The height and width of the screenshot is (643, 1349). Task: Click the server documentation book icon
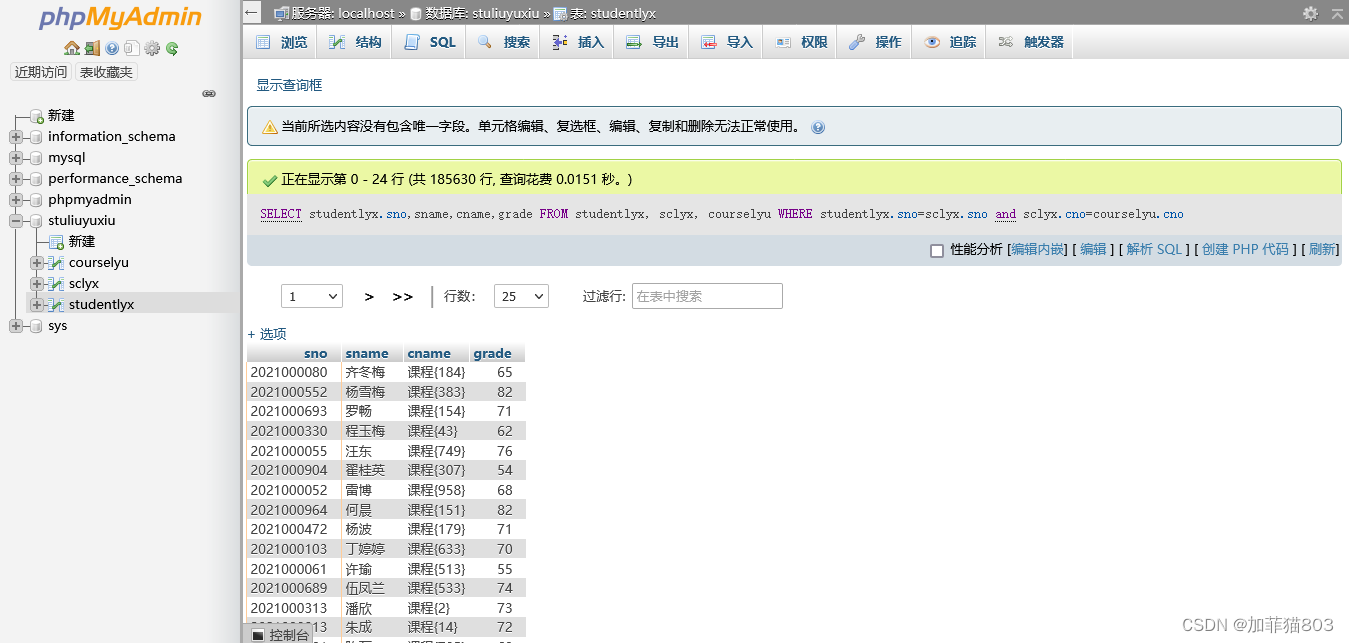pyautogui.click(x=132, y=48)
